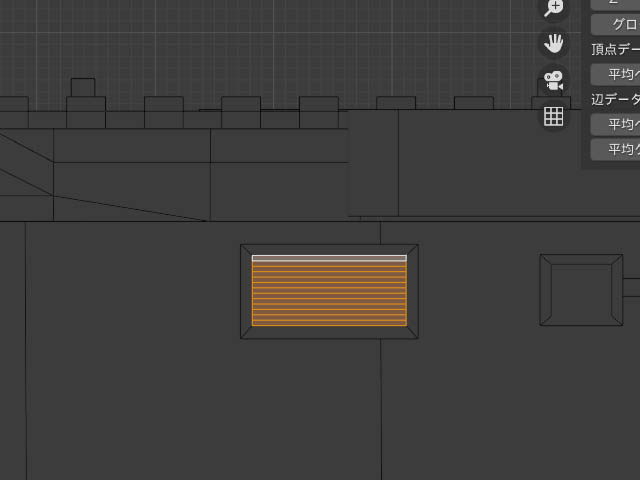Image resolution: width=640 pixels, height=480 pixels.
Task: Click the hand pan view icon
Action: [553, 43]
